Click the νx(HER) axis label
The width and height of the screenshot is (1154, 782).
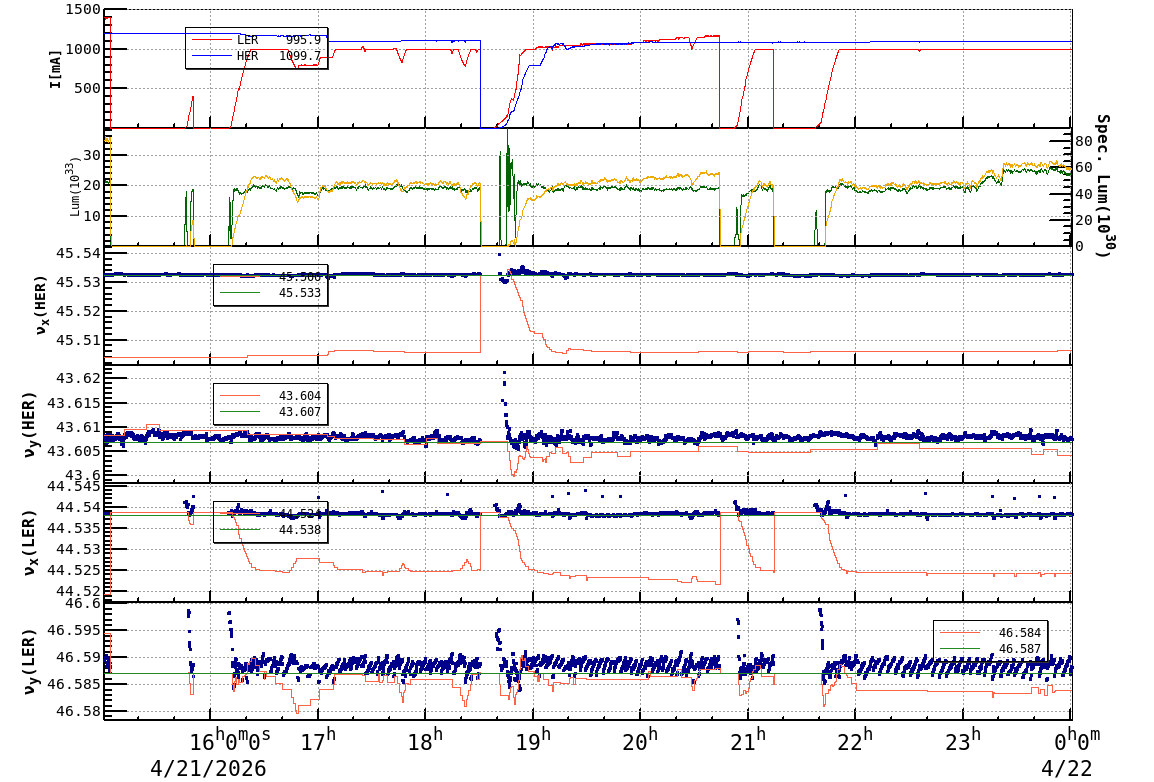pyautogui.click(x=40, y=305)
